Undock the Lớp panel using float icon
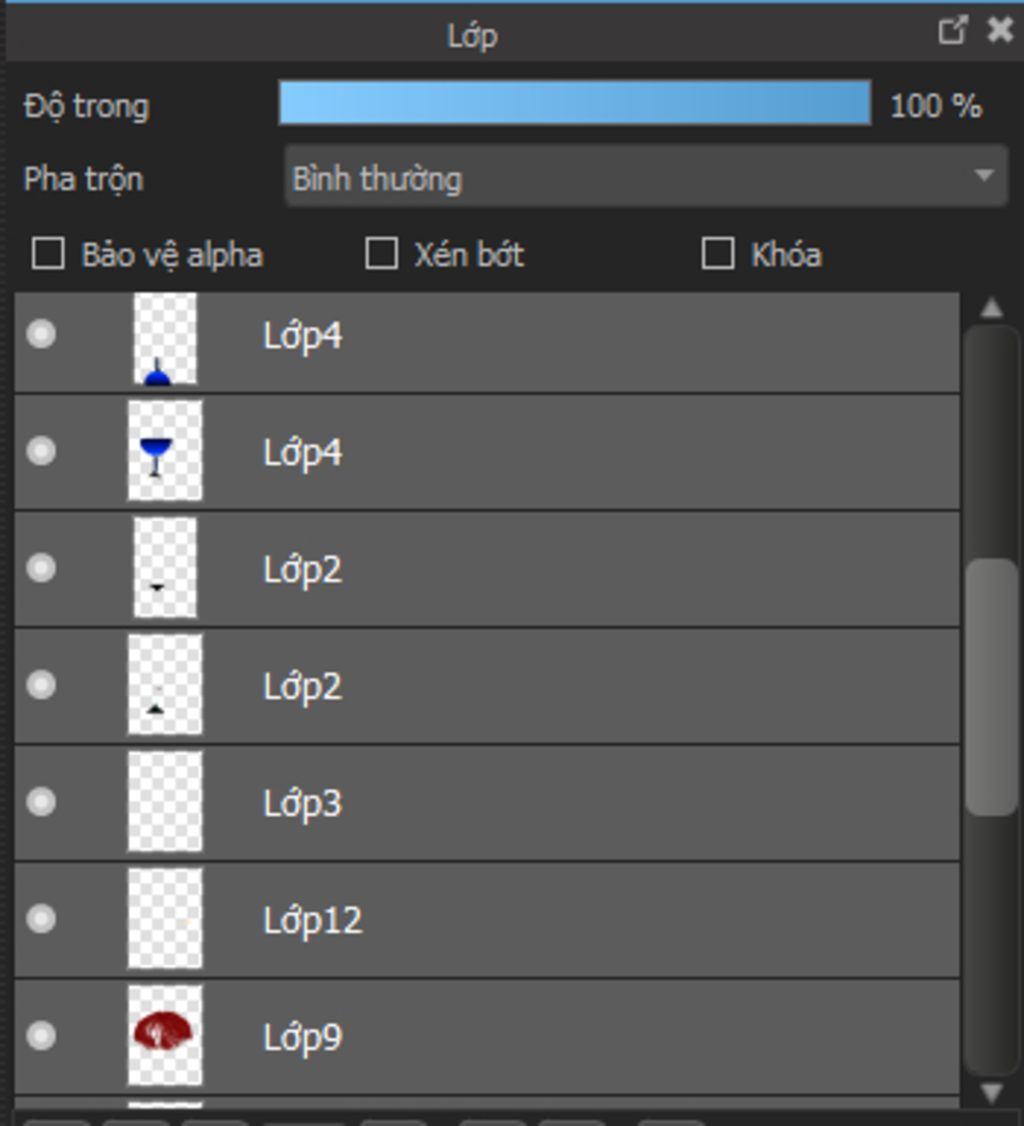 (952, 31)
